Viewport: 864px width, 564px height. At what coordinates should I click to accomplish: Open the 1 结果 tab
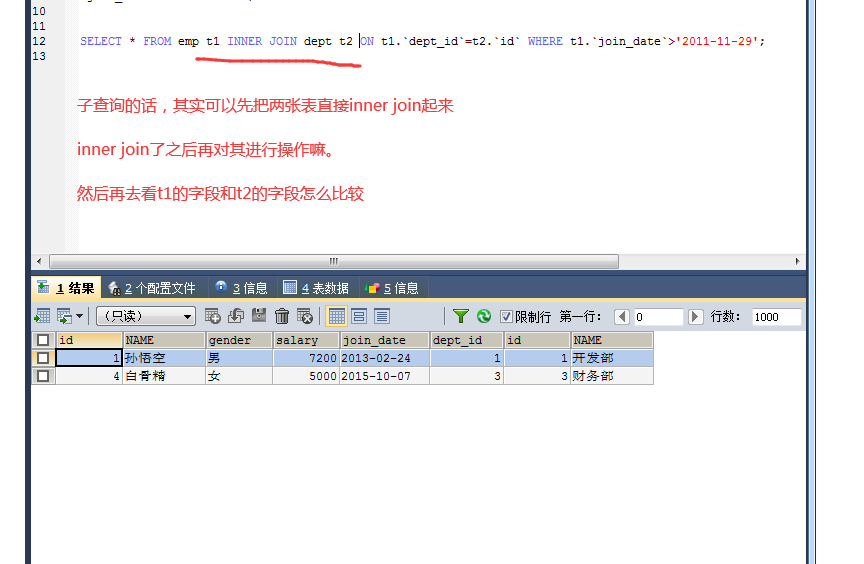tap(66, 288)
